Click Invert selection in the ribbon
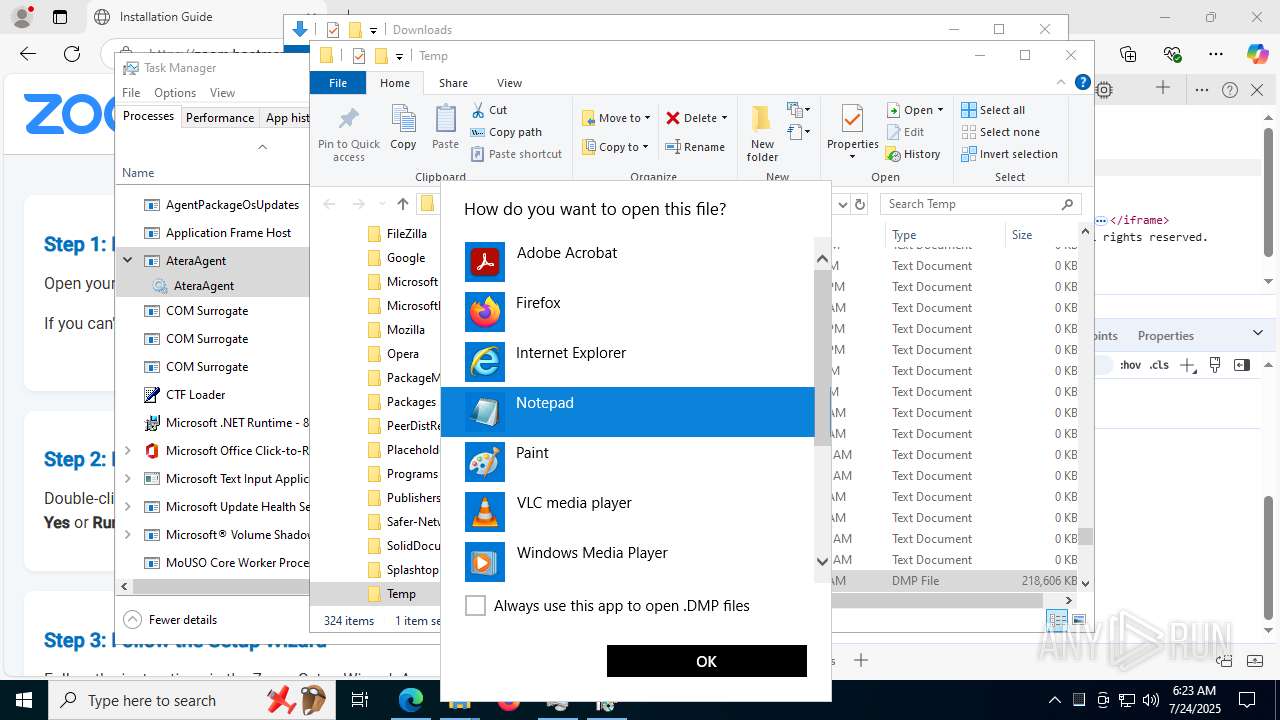Image resolution: width=1280 pixels, height=720 pixels. coord(1009,154)
